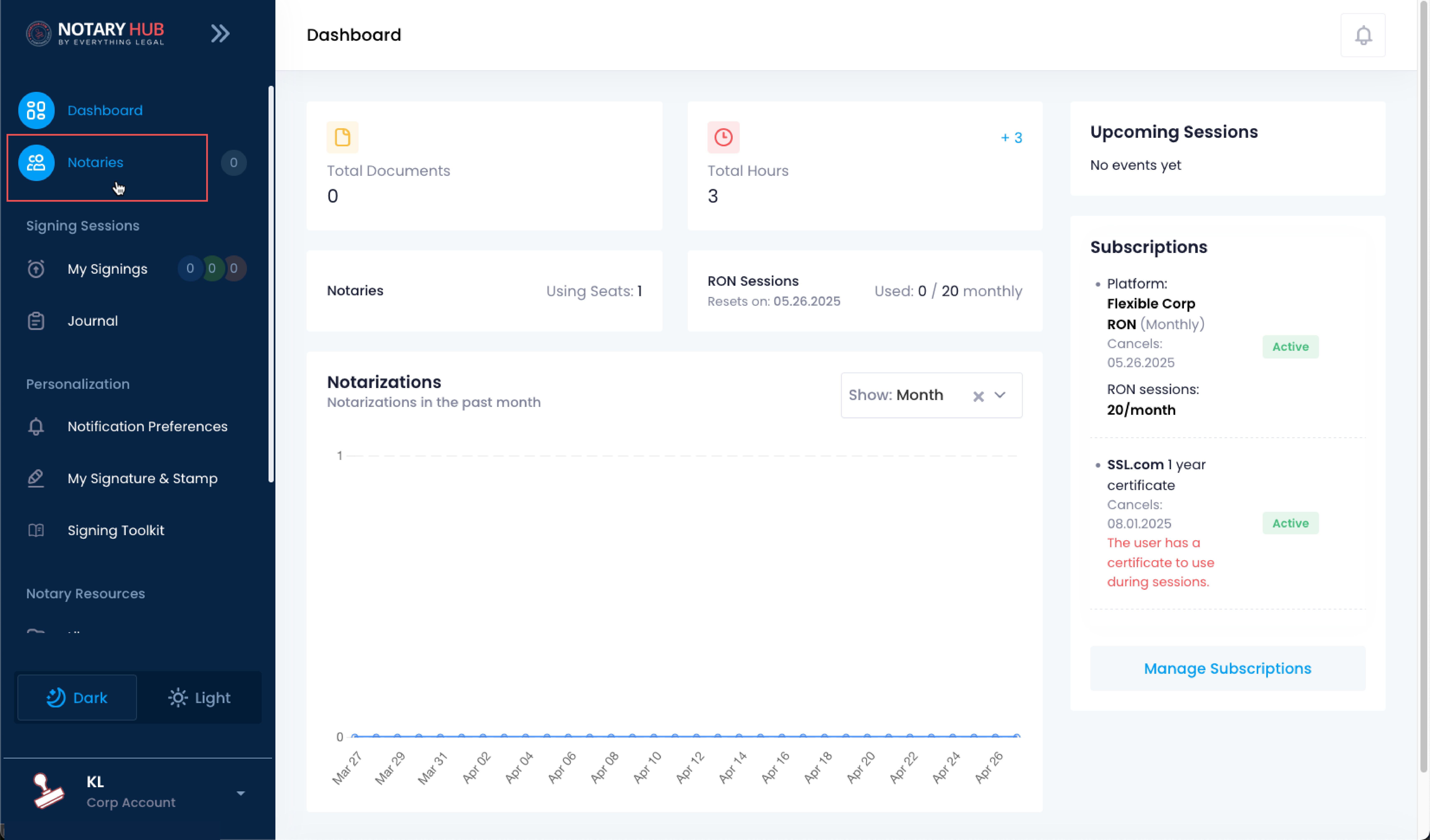Open My Signature & Stamp
This screenshot has height=840, width=1430.
[x=142, y=478]
